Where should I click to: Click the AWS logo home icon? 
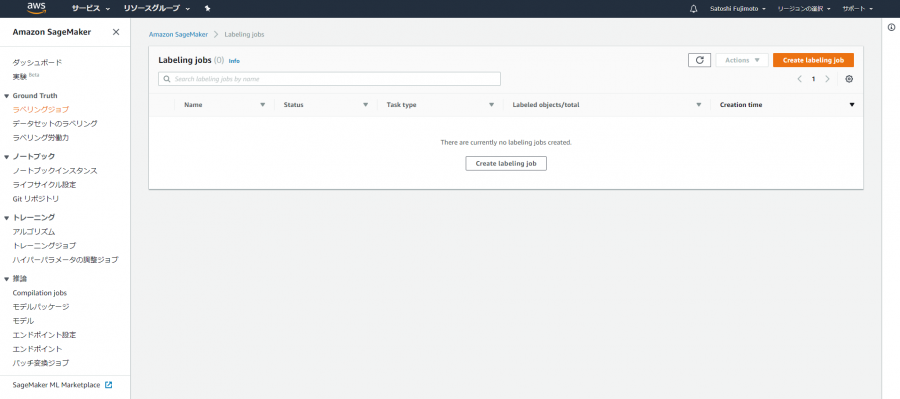[36, 8]
